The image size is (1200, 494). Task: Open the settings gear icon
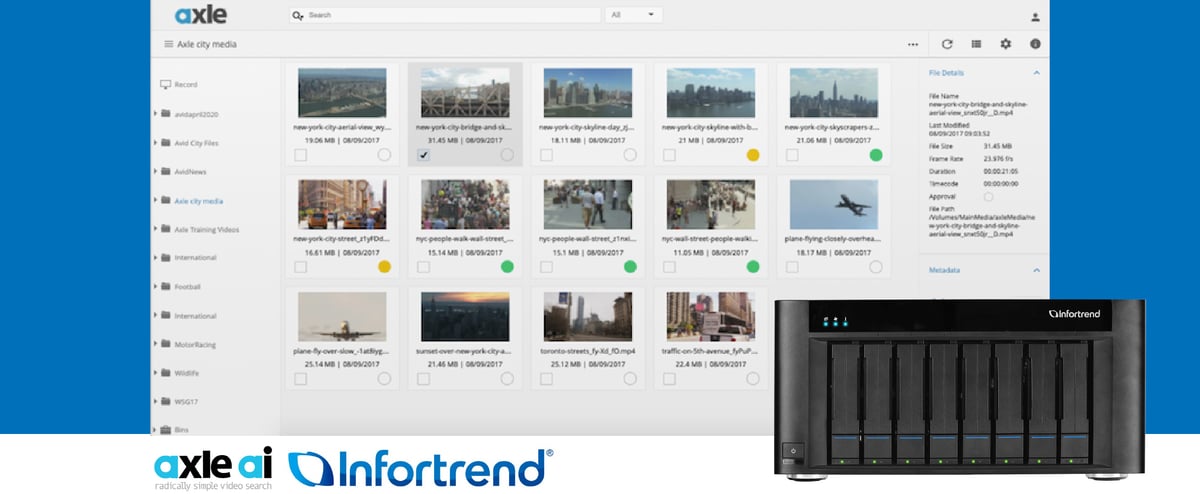click(x=1006, y=44)
